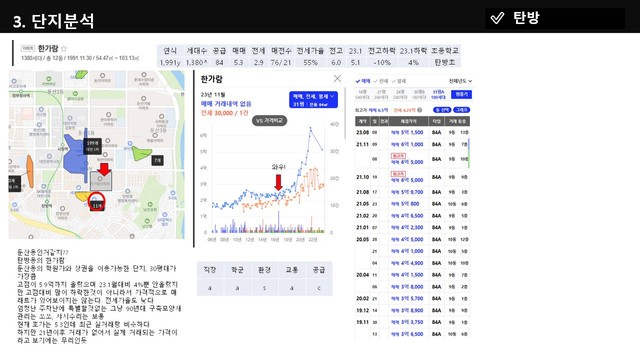Screen dimensions: 640x360
Task: Toggle the 전세 checkmark filter
Action: point(381,81)
